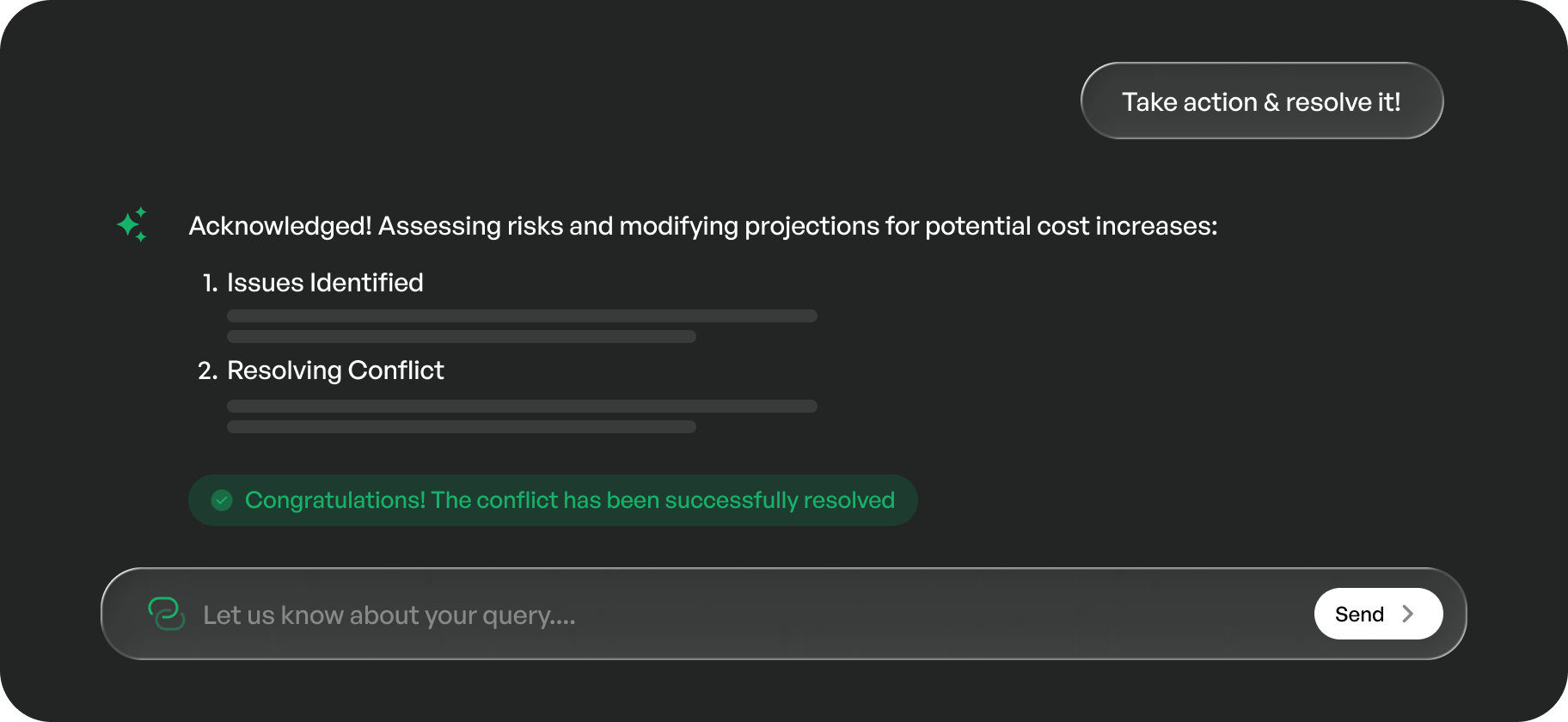
Task: Click the short placeholder line under Resolving Conflict
Action: point(461,427)
